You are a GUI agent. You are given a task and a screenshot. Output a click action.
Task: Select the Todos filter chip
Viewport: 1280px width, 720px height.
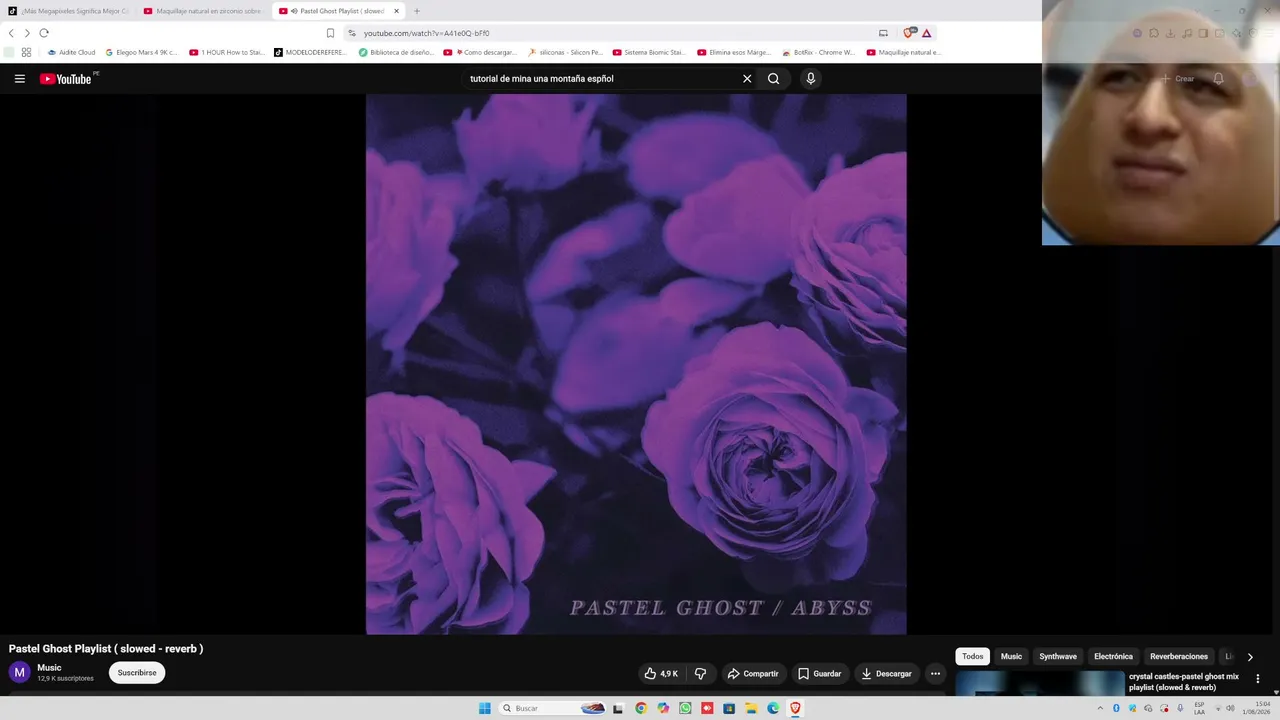pyautogui.click(x=973, y=657)
